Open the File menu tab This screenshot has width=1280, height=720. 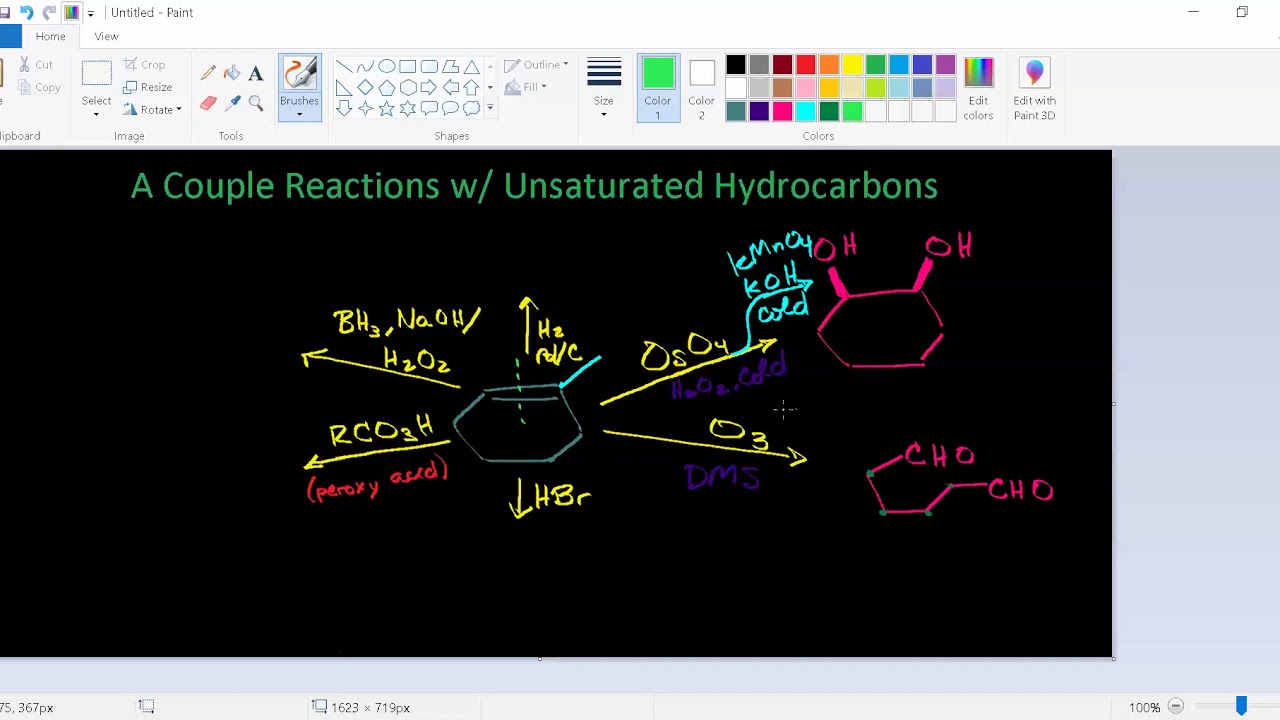point(10,37)
